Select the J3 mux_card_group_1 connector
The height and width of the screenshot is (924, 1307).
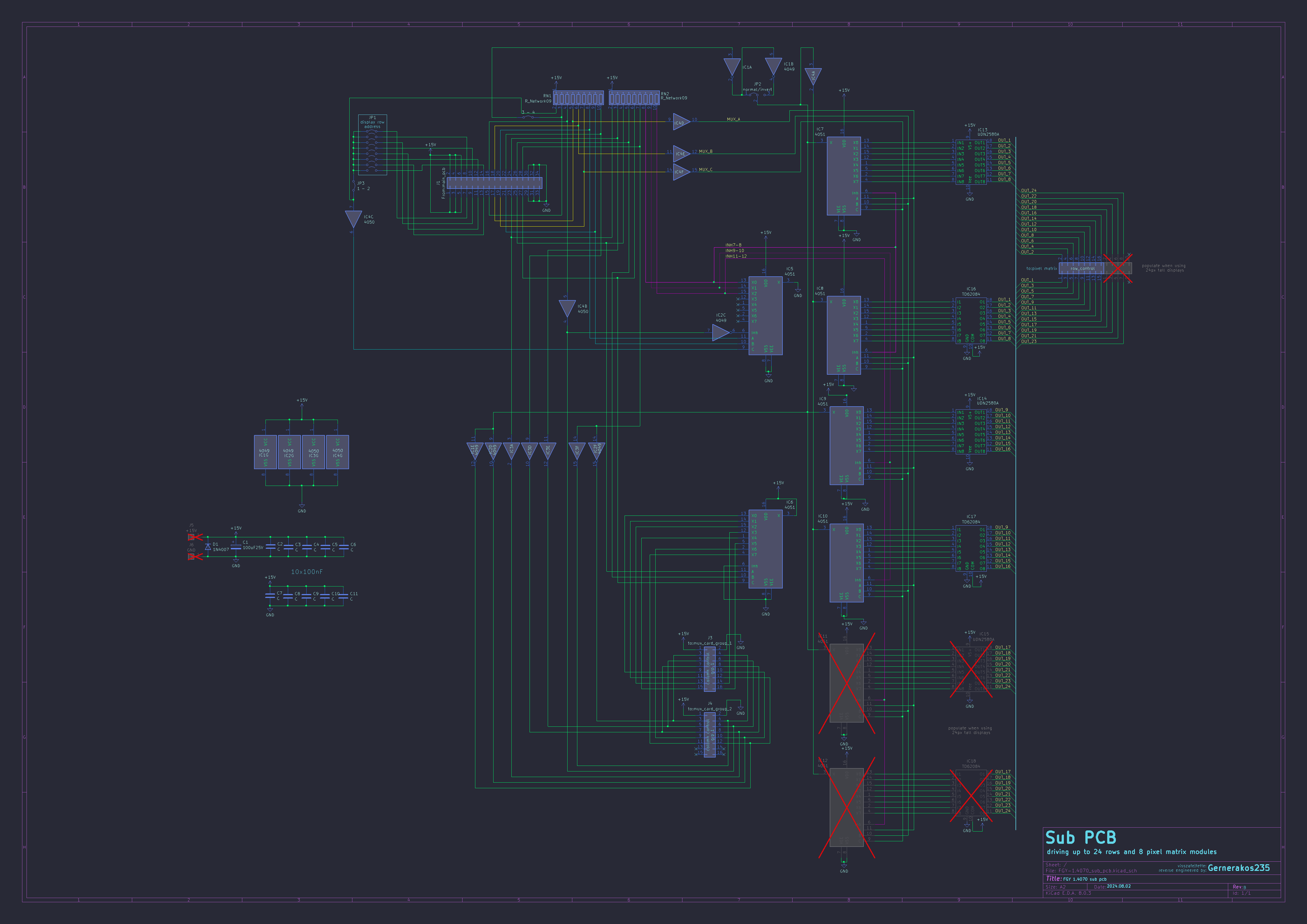coord(710,668)
